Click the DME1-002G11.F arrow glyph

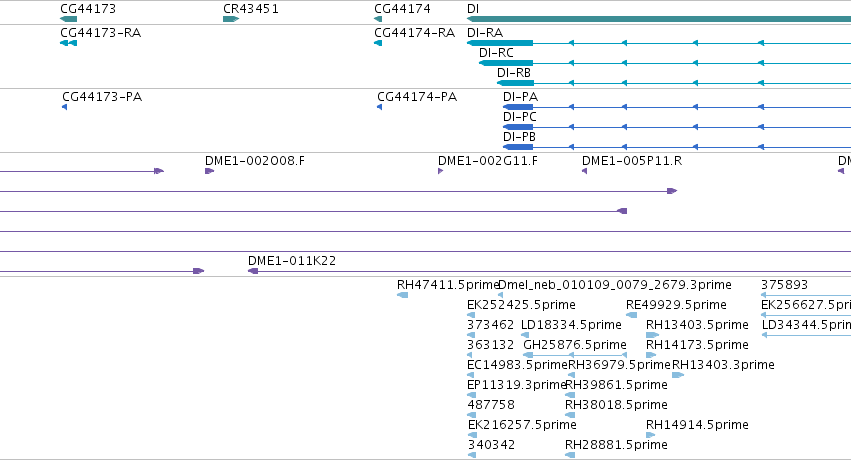tap(441, 171)
